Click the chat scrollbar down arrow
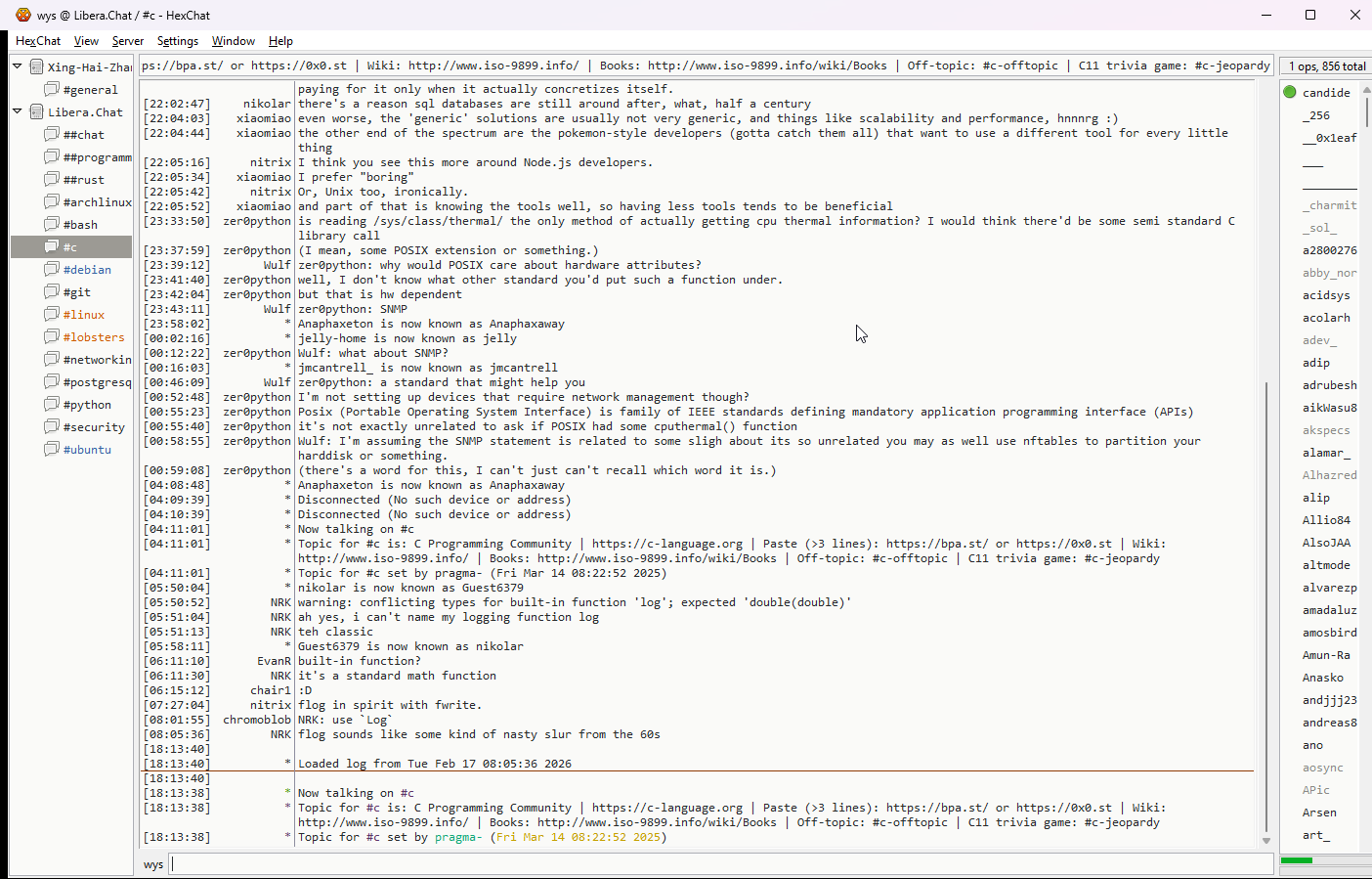This screenshot has height=879, width=1372. coord(1266,841)
